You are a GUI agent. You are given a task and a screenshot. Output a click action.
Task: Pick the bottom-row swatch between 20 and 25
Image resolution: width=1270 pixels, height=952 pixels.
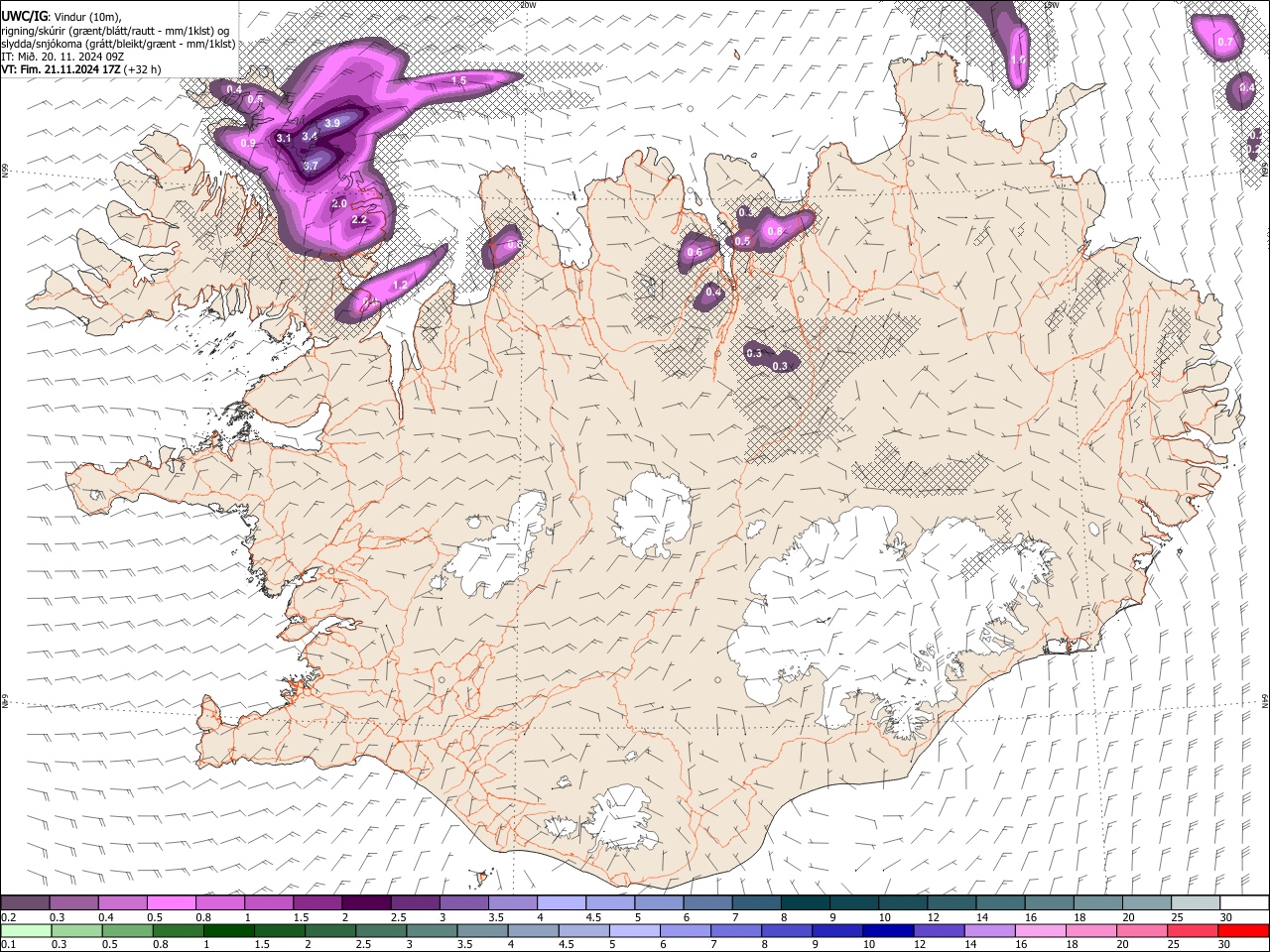pyautogui.click(x=1140, y=930)
